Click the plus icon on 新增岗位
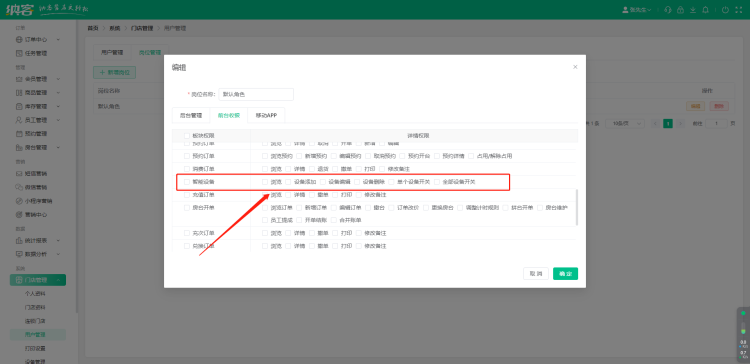Viewport: 750px width, 364px height. pyautogui.click(x=102, y=73)
